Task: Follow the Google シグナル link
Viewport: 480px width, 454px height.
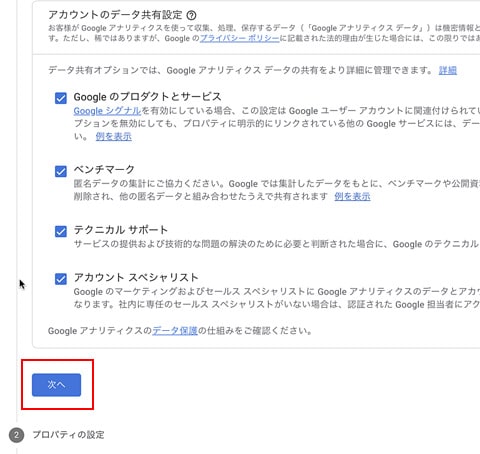Action: point(107,111)
